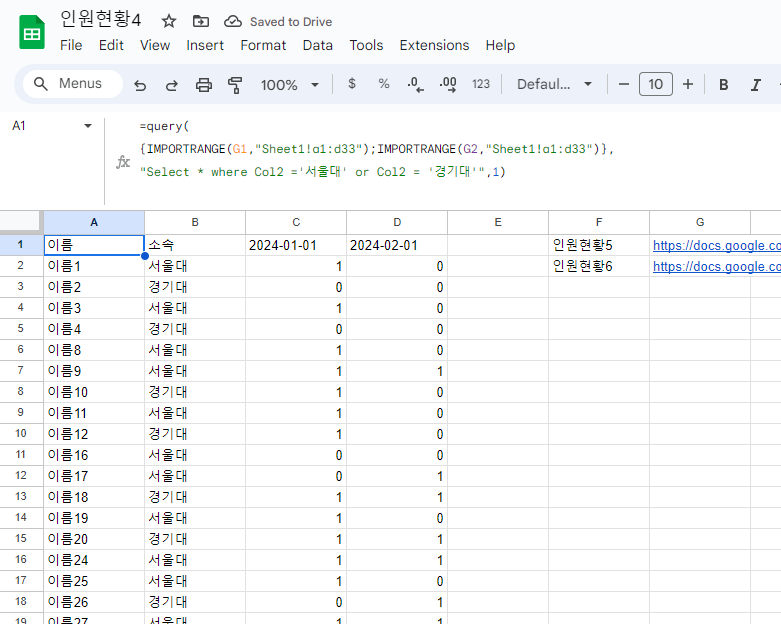Select row 18 header
Viewport: 781px width, 624px height.
pos(20,601)
